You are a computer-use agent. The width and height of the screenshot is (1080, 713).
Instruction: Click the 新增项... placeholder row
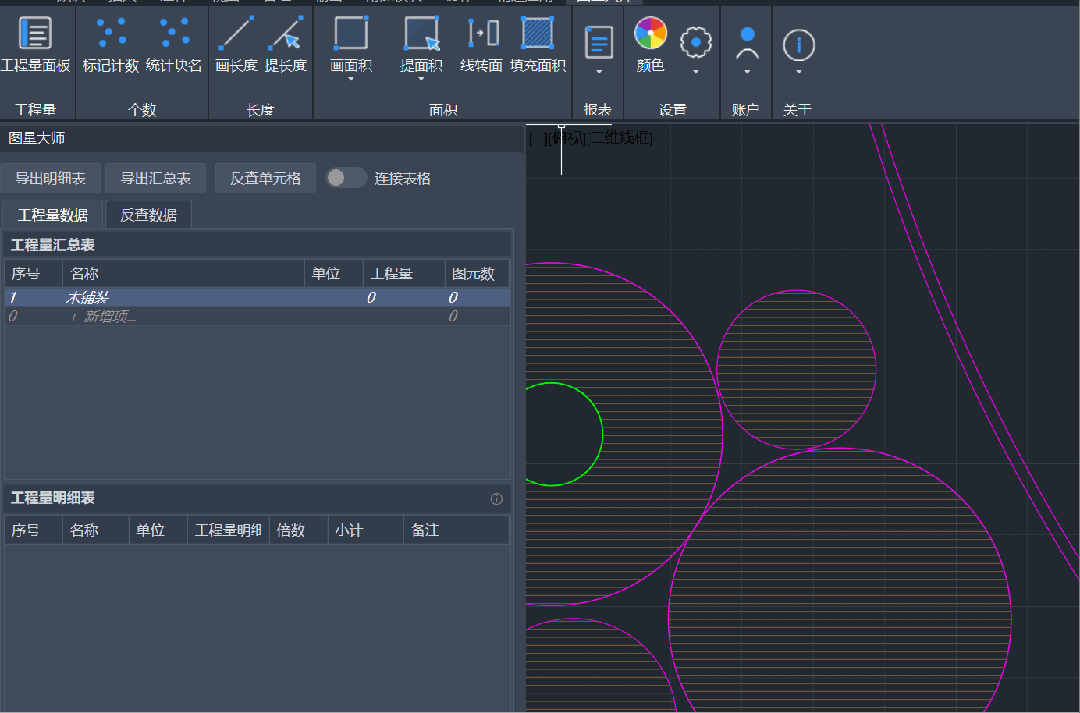tap(257, 316)
